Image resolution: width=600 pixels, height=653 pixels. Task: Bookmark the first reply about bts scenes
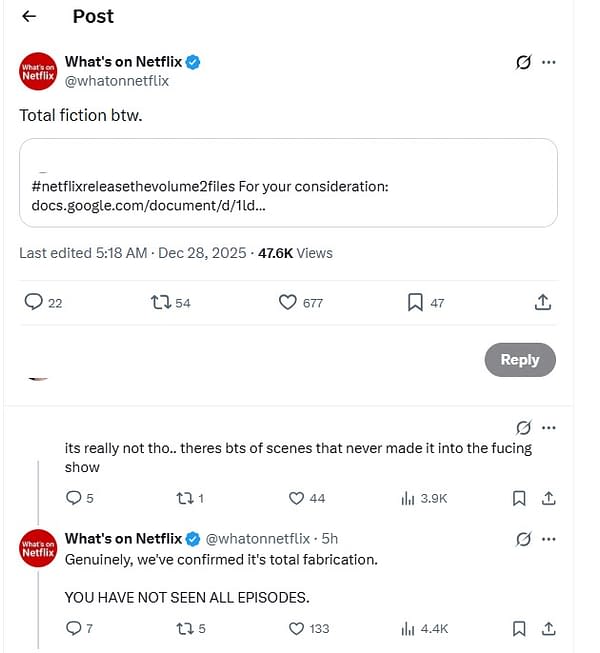tap(519, 498)
